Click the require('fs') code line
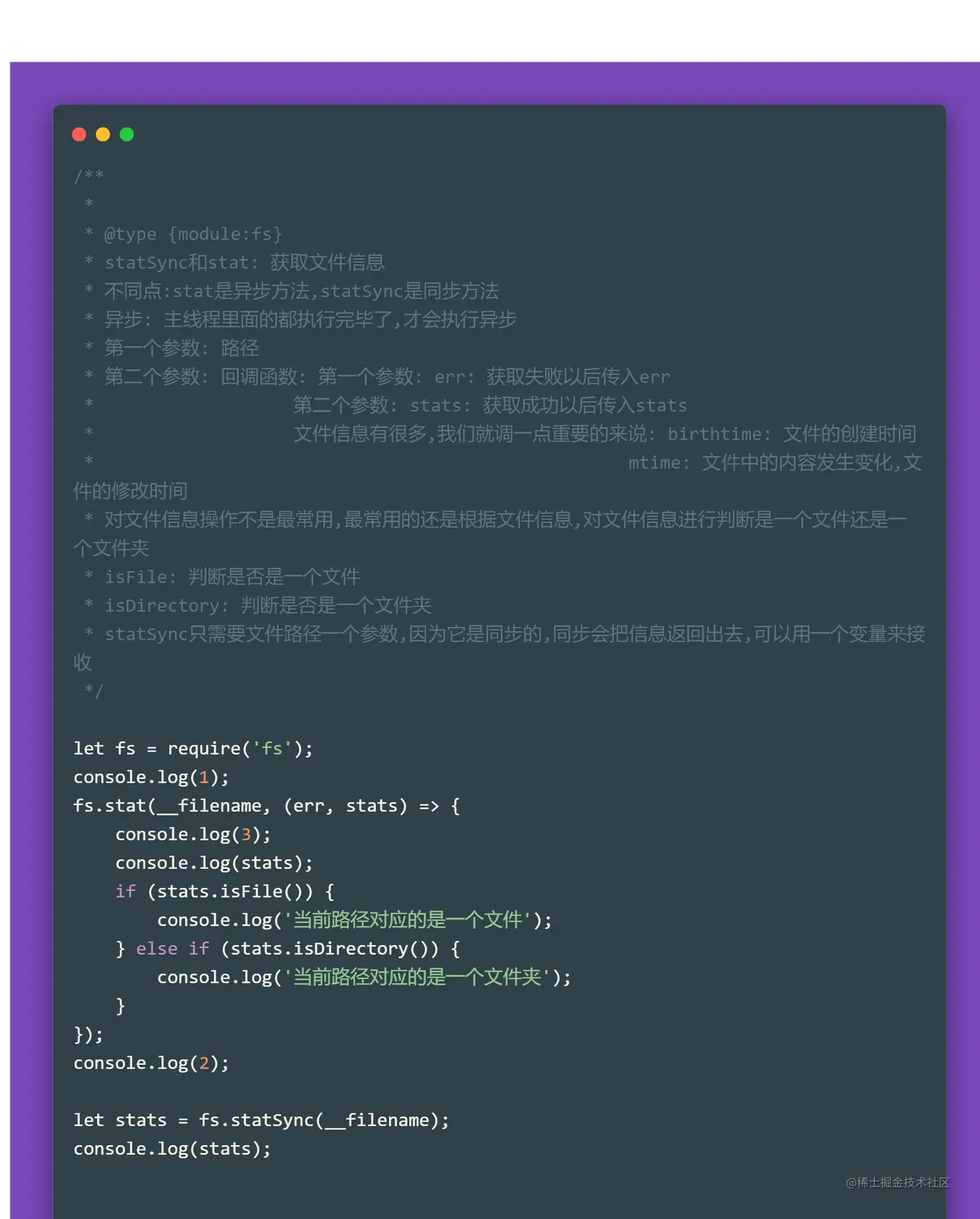The width and height of the screenshot is (980, 1219). [193, 749]
